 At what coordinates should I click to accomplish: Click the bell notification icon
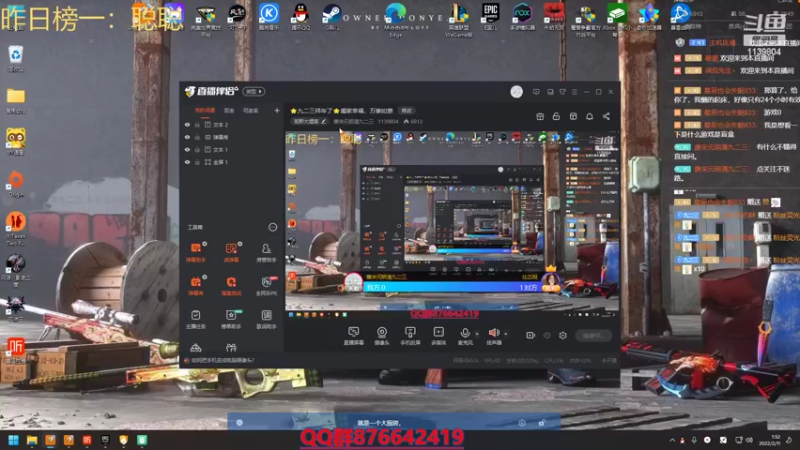coord(589,116)
